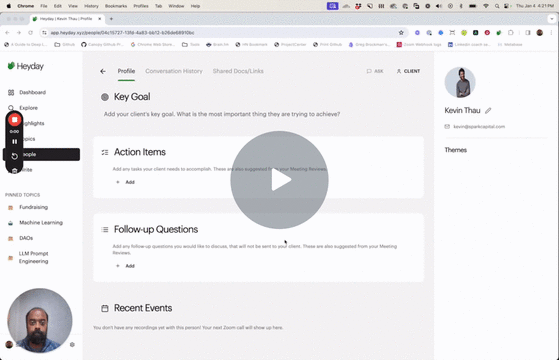Add a Follow-up Question
Image resolution: width=559 pixels, height=360 pixels.
[125, 266]
